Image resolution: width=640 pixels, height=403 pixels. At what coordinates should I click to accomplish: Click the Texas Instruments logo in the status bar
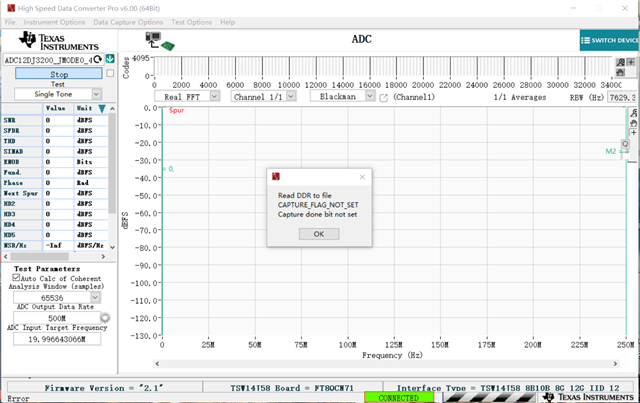[x=588, y=397]
